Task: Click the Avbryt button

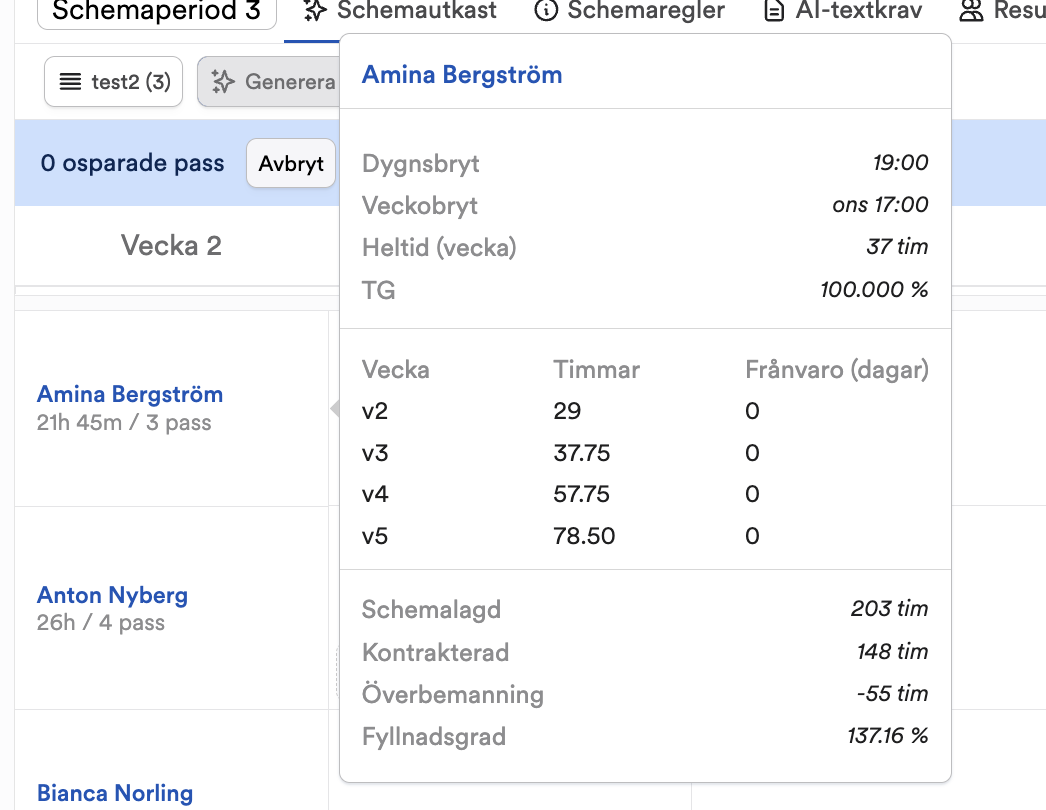Action: click(x=291, y=163)
